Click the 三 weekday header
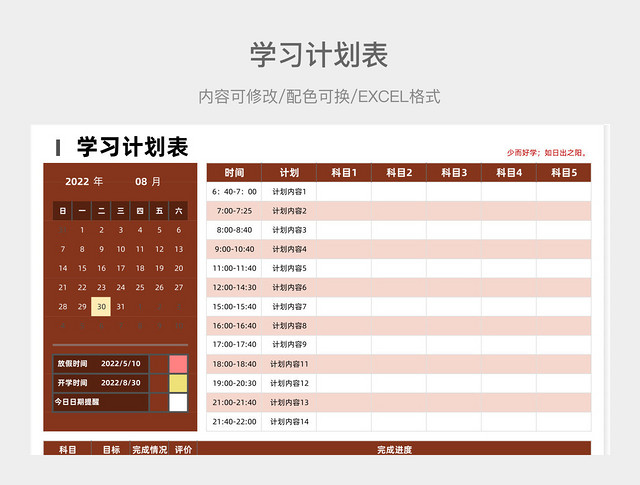This screenshot has width=640, height=485. coord(120,211)
